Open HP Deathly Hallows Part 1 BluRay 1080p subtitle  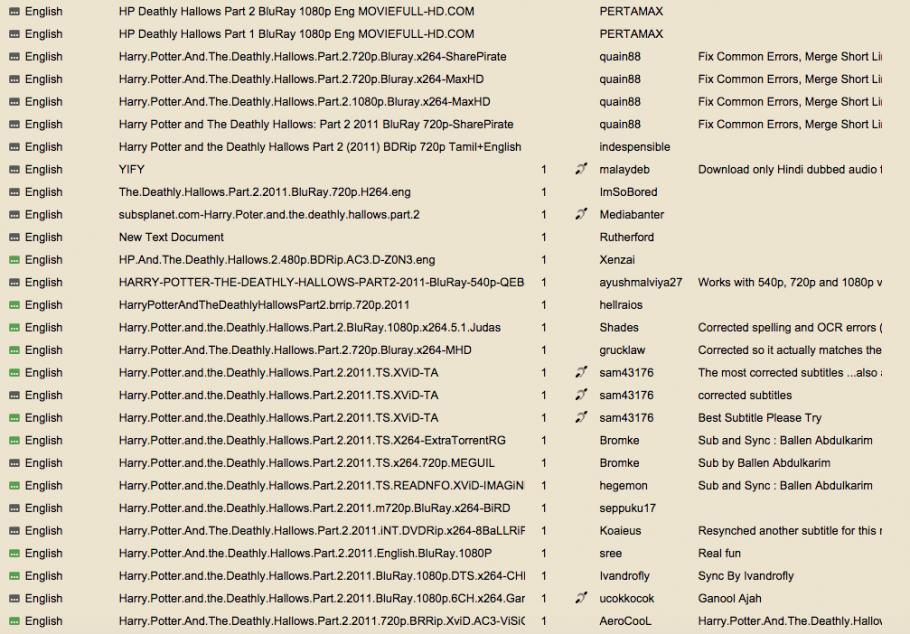pyautogui.click(x=297, y=34)
